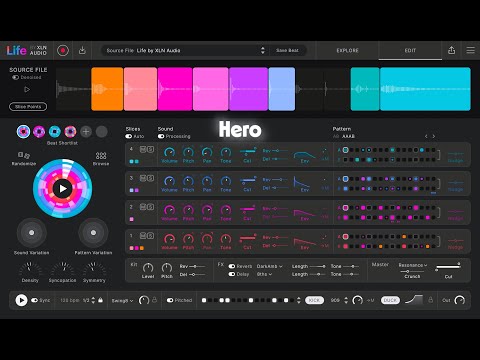The height and width of the screenshot is (360, 480).
Task: Start recording with the red record icon
Action: [x=63, y=51]
